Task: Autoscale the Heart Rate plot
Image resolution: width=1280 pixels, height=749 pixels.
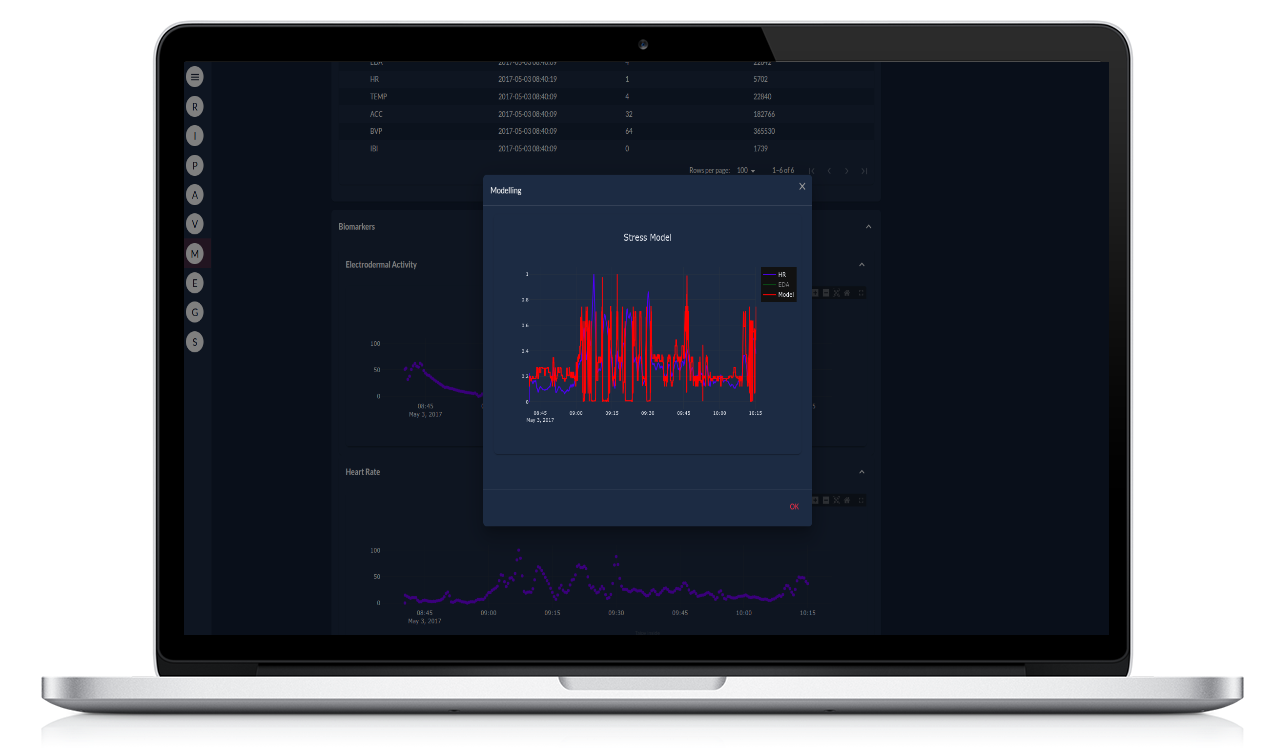Action: (837, 500)
